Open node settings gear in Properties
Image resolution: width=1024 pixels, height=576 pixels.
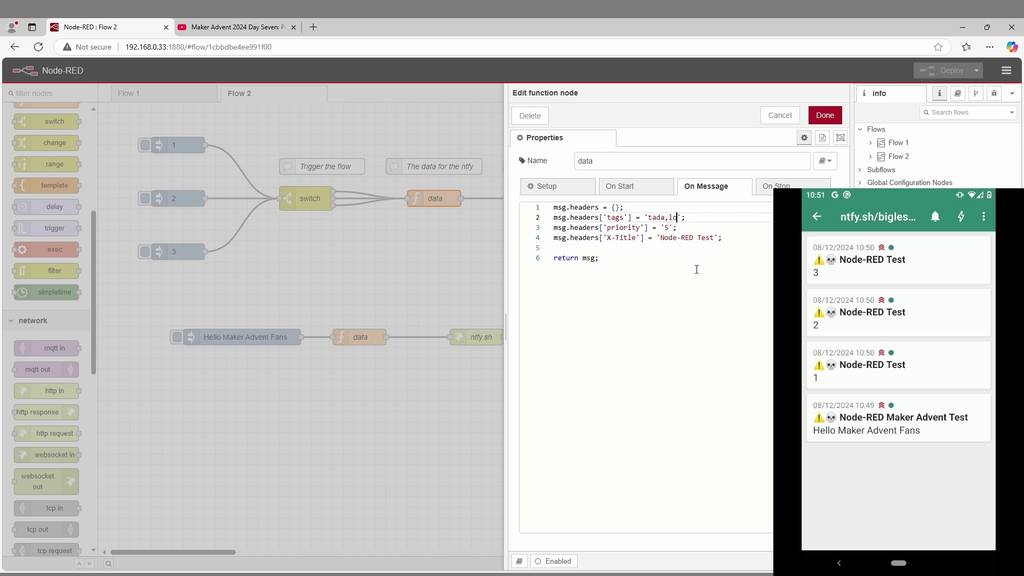click(804, 138)
